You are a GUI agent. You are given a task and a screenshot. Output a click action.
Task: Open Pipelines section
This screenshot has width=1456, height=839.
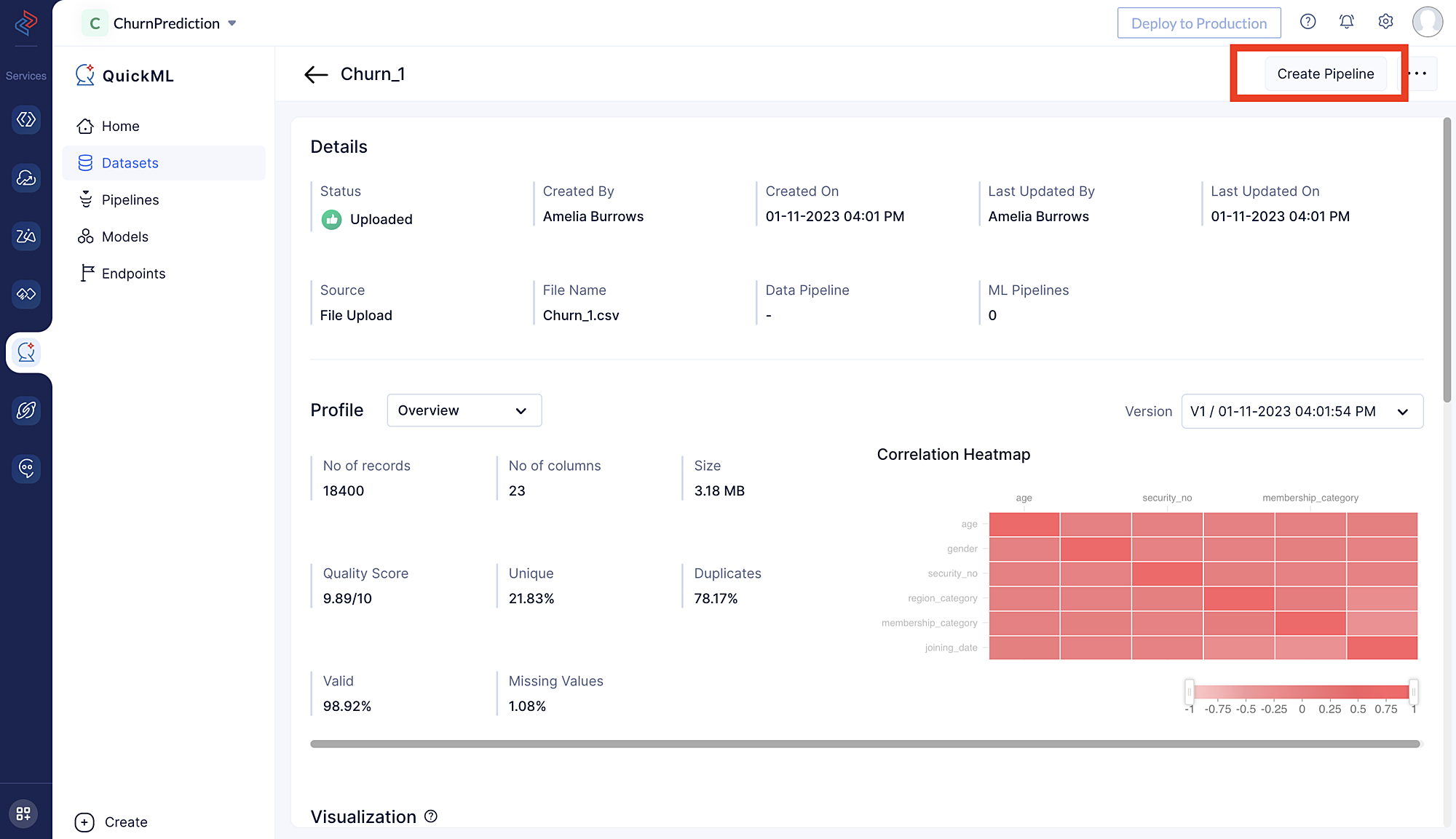(x=130, y=199)
